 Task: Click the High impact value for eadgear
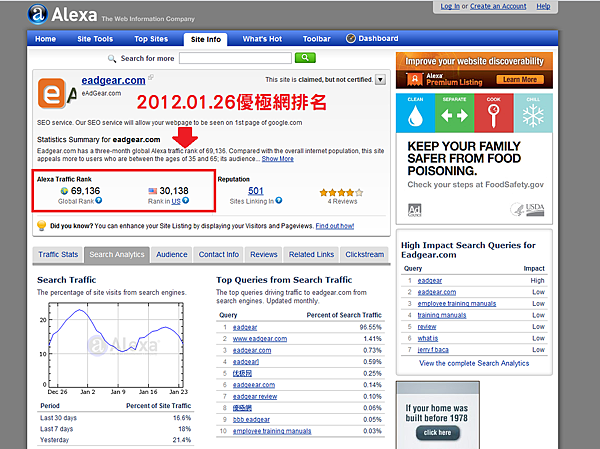click(537, 281)
